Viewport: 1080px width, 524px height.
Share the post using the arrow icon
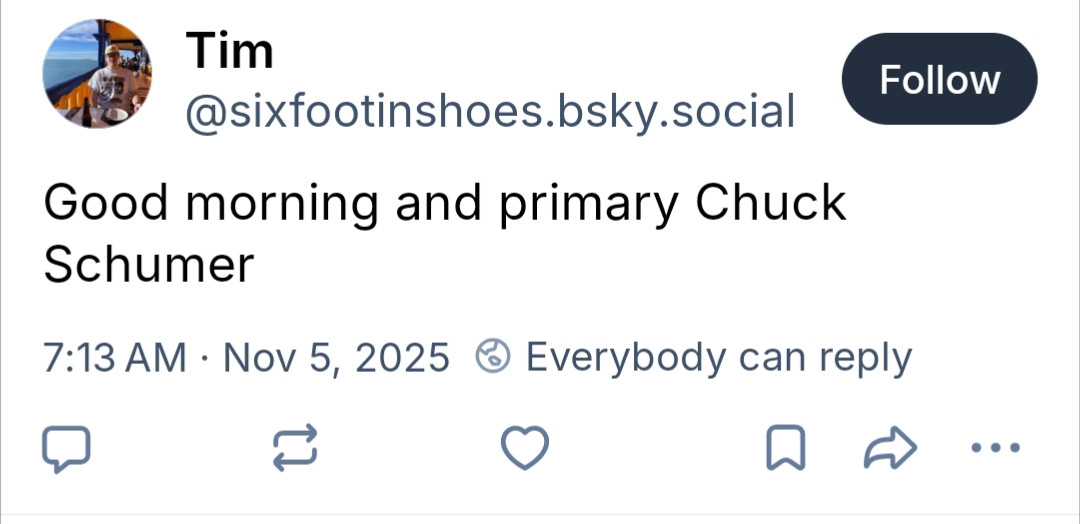[x=890, y=448]
